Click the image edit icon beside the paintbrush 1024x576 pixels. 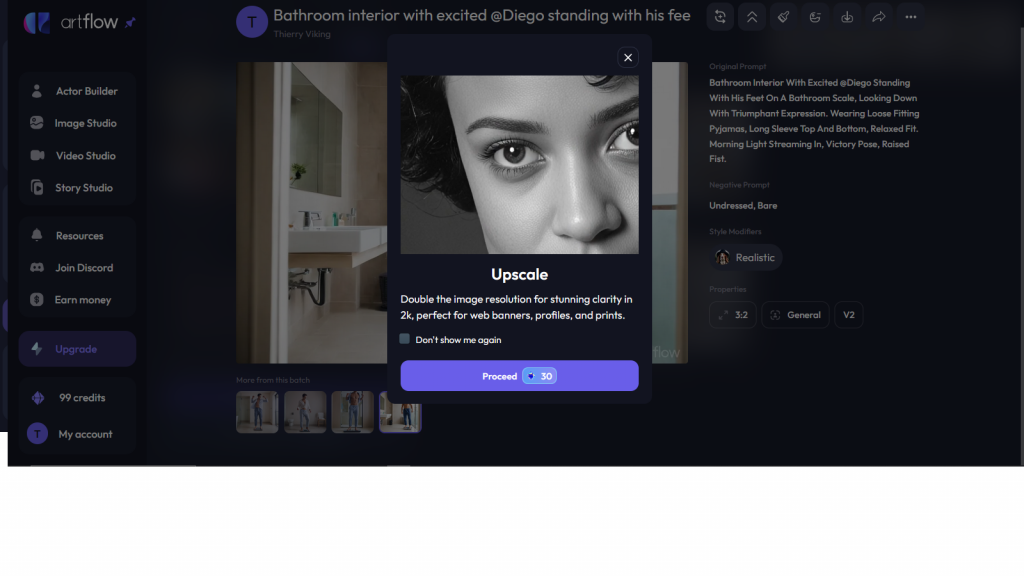815,17
